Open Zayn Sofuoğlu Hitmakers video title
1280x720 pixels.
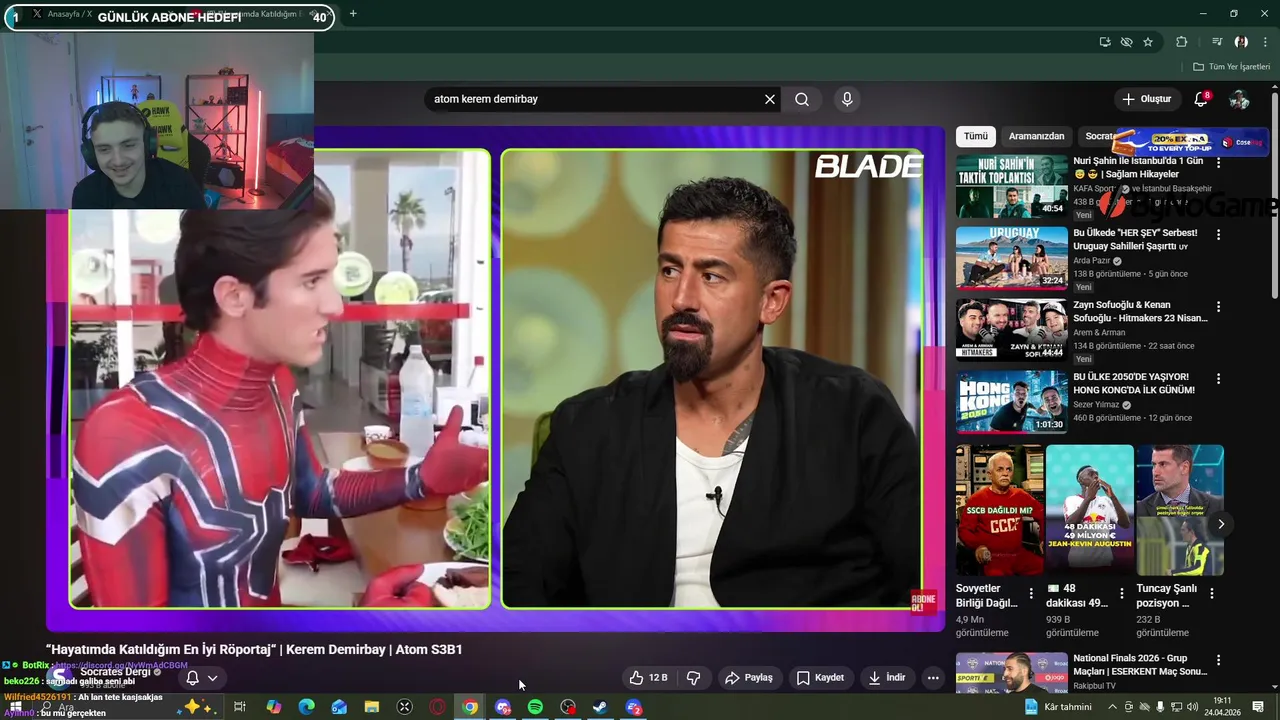[1140, 311]
